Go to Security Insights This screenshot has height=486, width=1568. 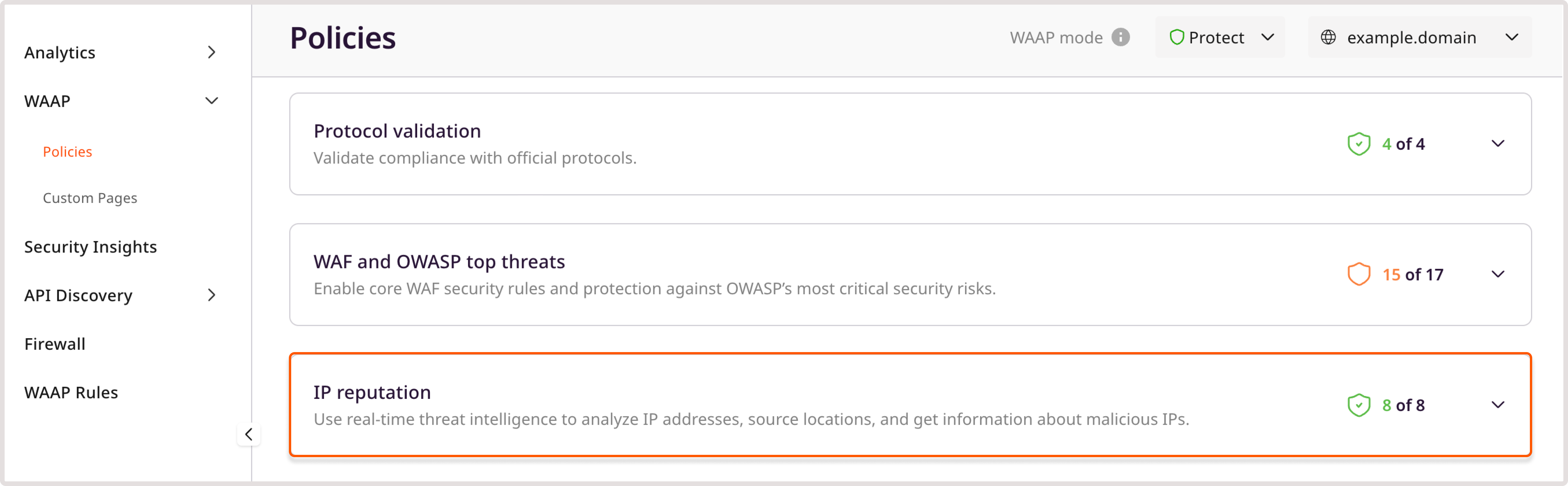[x=91, y=247]
